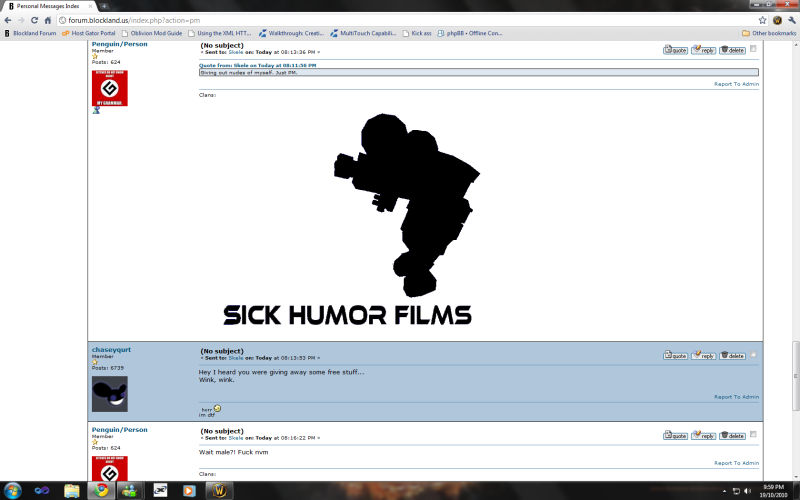Image resolution: width=800 pixels, height=500 pixels.
Task: Delete chaseyqurt's message
Action: (733, 356)
